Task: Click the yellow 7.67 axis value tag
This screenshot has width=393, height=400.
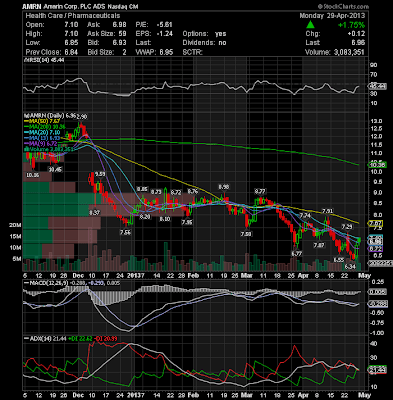Action: (x=376, y=223)
